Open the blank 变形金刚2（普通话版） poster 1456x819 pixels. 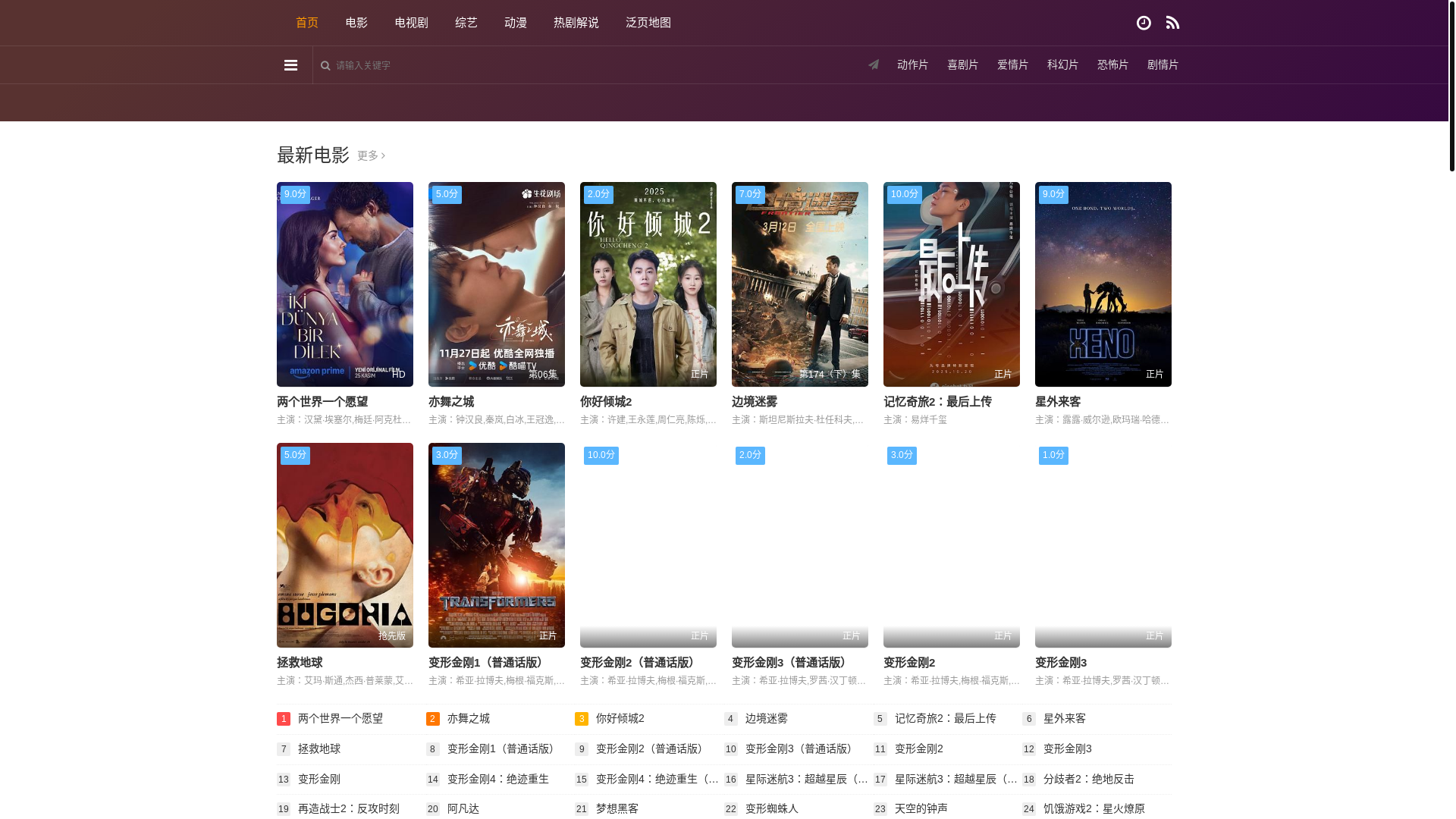click(648, 545)
